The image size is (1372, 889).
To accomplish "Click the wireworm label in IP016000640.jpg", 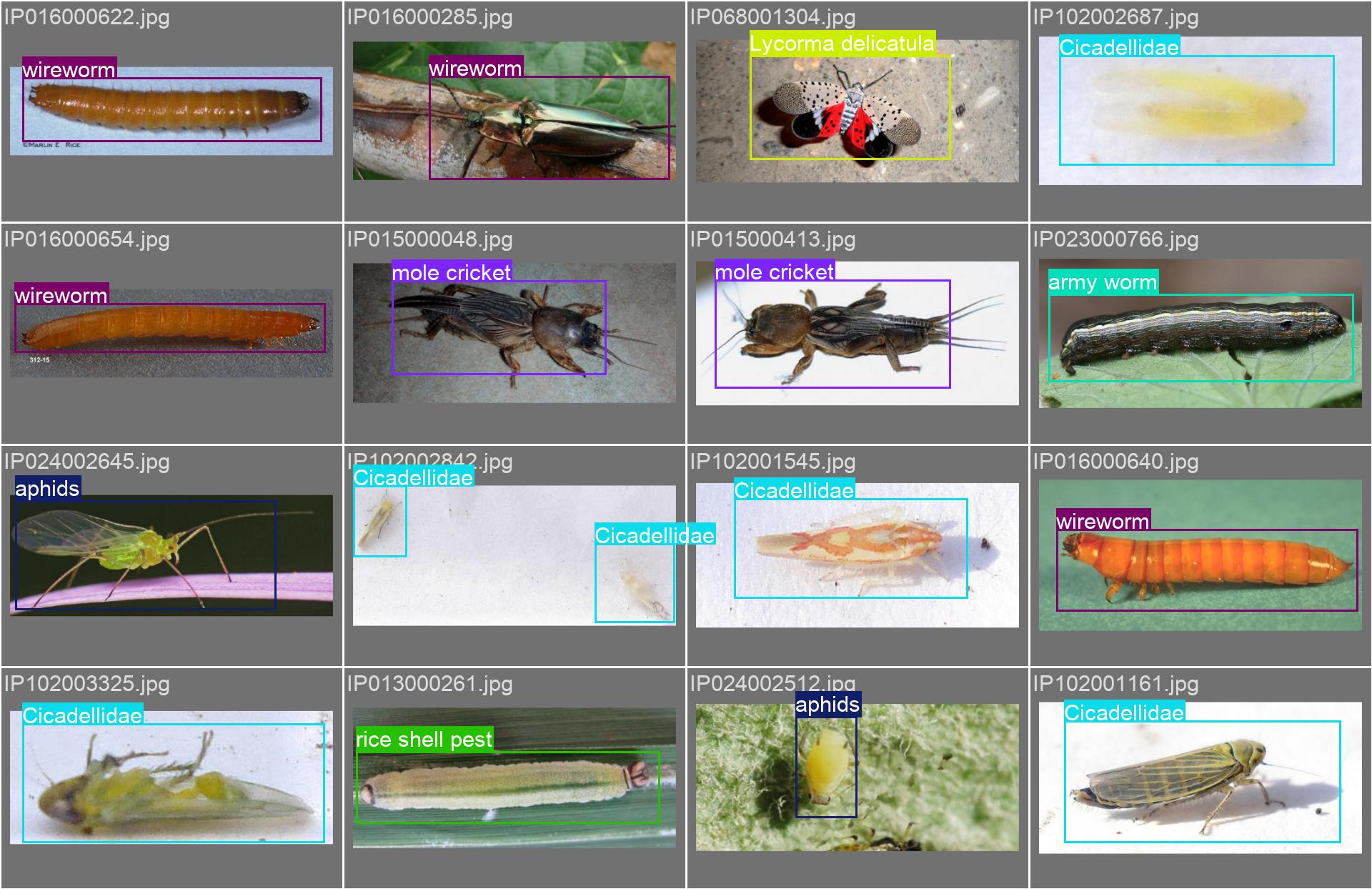I will tap(1103, 520).
